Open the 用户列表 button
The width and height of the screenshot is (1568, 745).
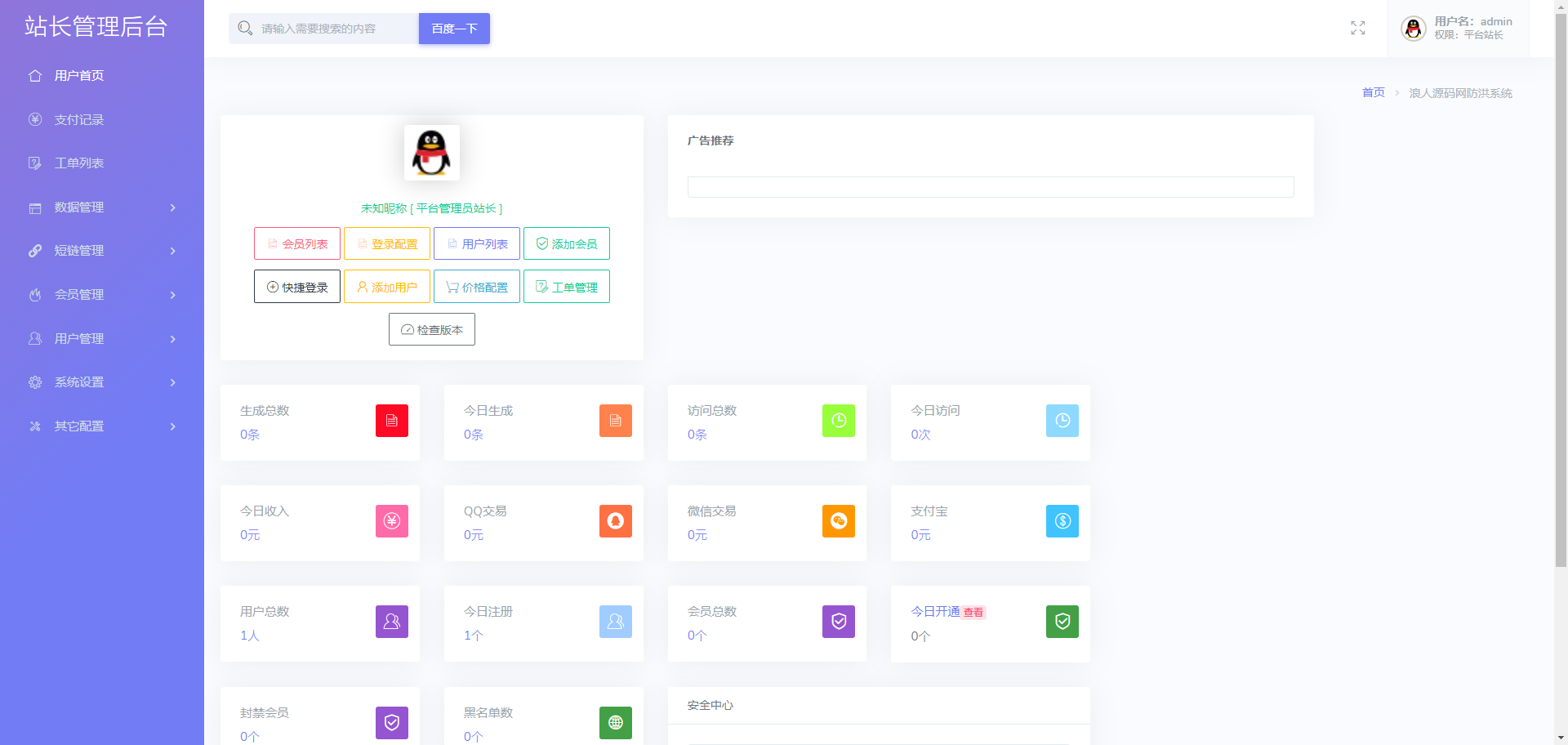pos(477,243)
